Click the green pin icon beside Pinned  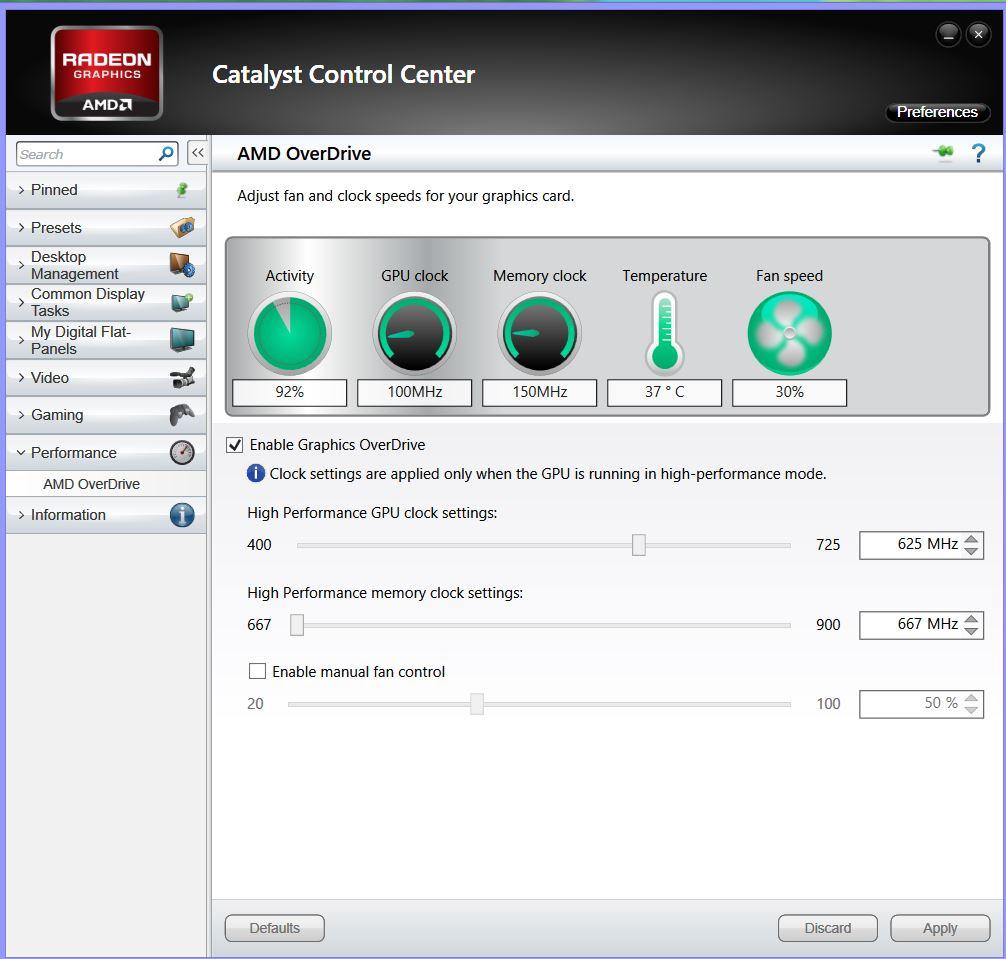pos(182,190)
